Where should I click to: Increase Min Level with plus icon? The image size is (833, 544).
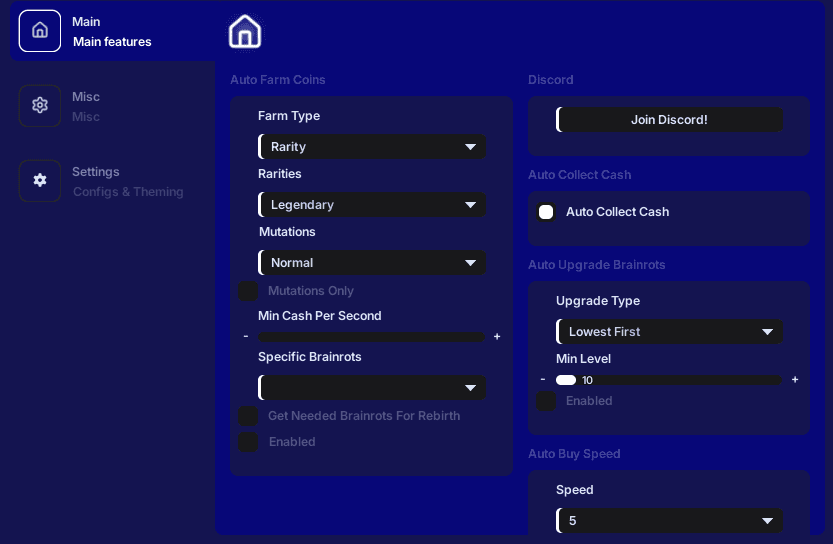pyautogui.click(x=795, y=380)
